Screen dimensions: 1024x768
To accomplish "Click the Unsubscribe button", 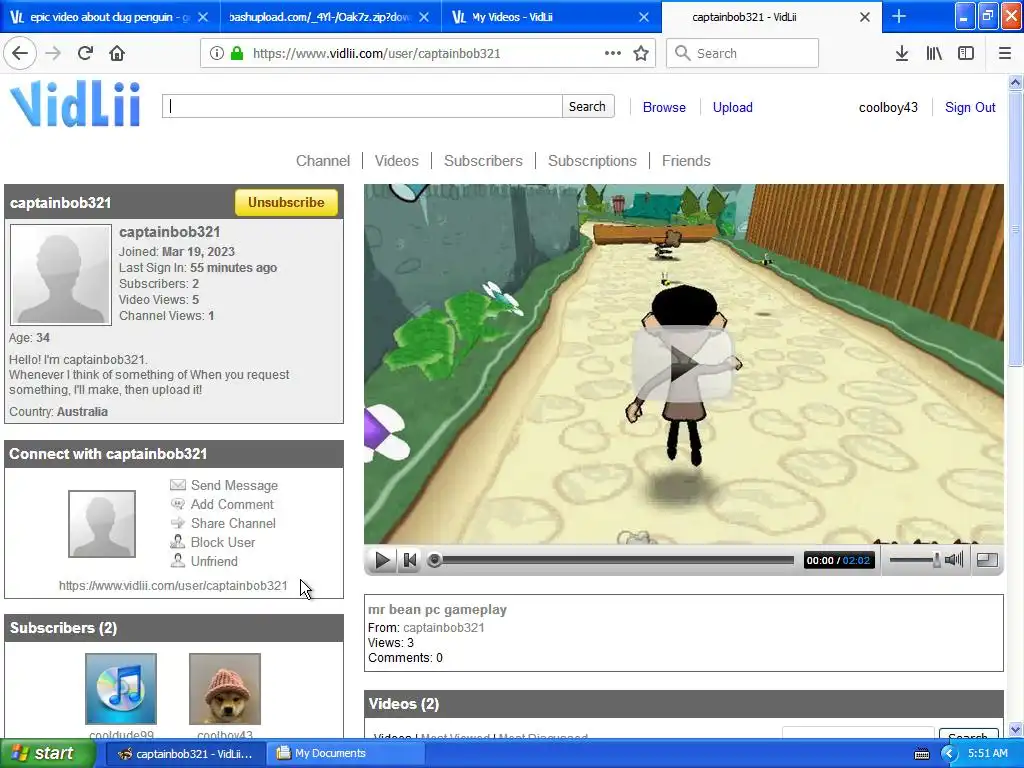I will (x=286, y=202).
